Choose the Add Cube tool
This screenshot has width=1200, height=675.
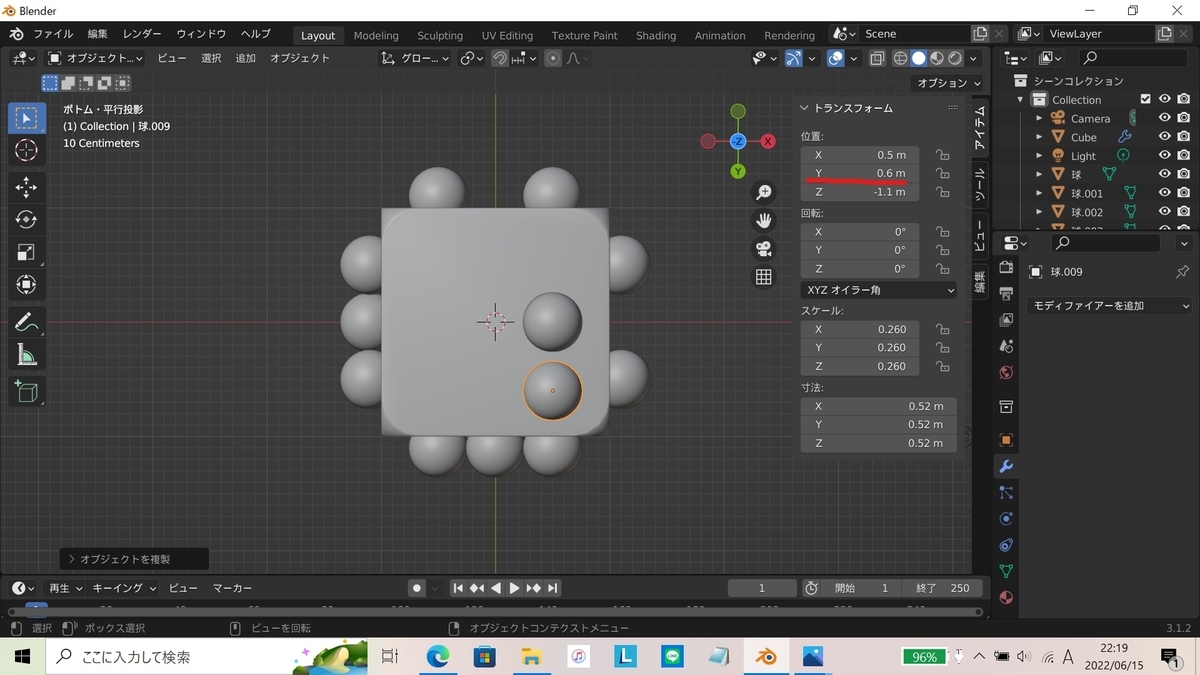click(x=27, y=391)
